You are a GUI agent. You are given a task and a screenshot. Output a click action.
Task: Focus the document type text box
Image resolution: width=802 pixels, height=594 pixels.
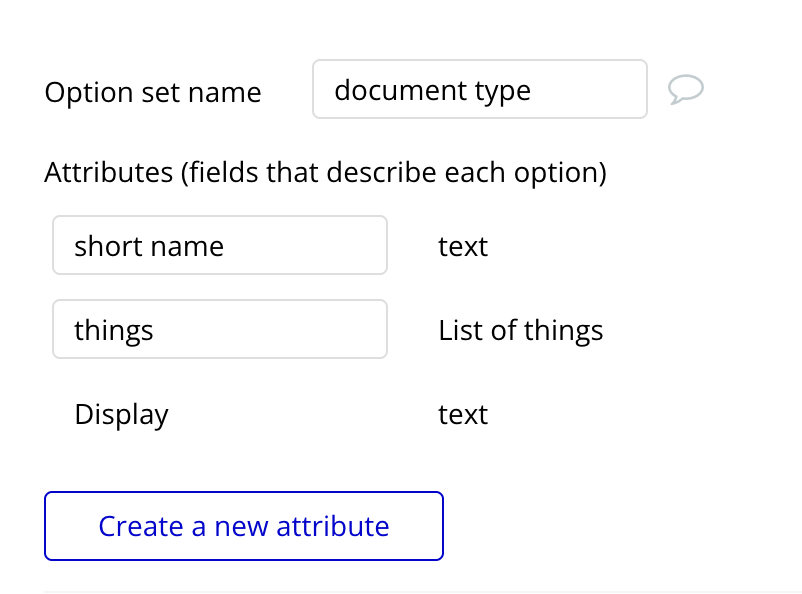(x=479, y=90)
